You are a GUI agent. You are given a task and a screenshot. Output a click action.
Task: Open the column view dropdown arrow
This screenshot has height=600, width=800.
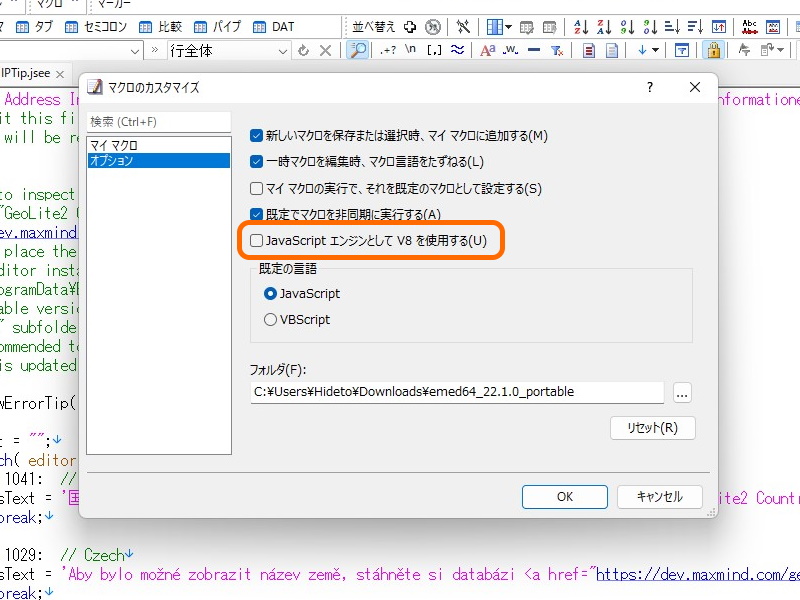[507, 25]
